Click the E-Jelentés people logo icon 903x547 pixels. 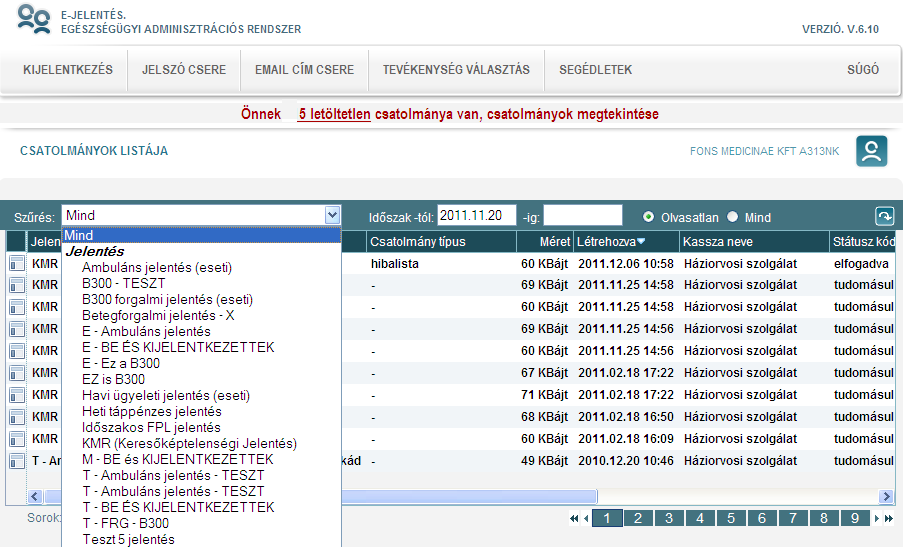coord(33,20)
